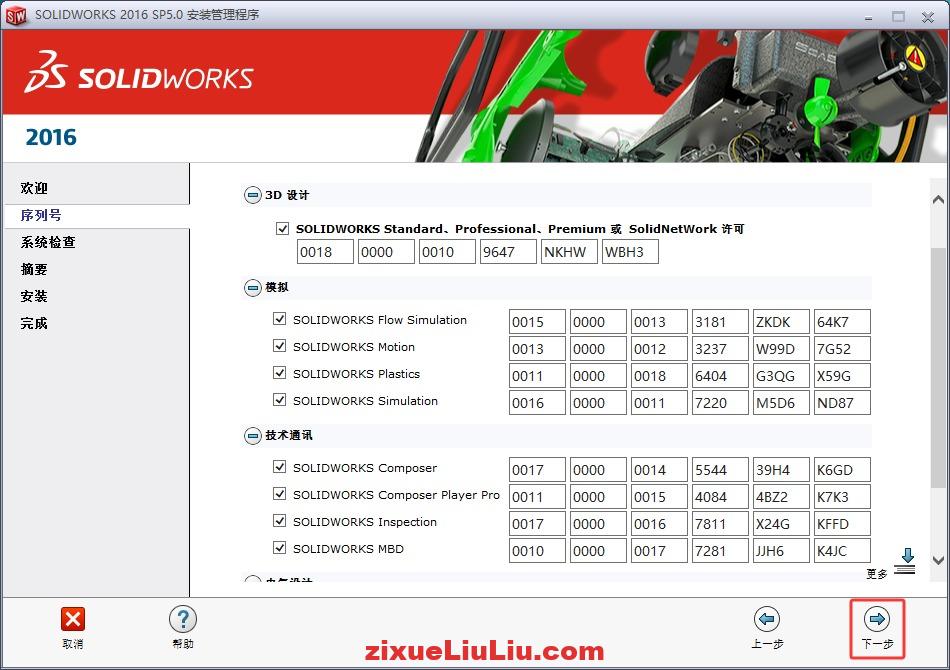Uncheck SOLIDWORKS Flow Simulation

tap(281, 320)
